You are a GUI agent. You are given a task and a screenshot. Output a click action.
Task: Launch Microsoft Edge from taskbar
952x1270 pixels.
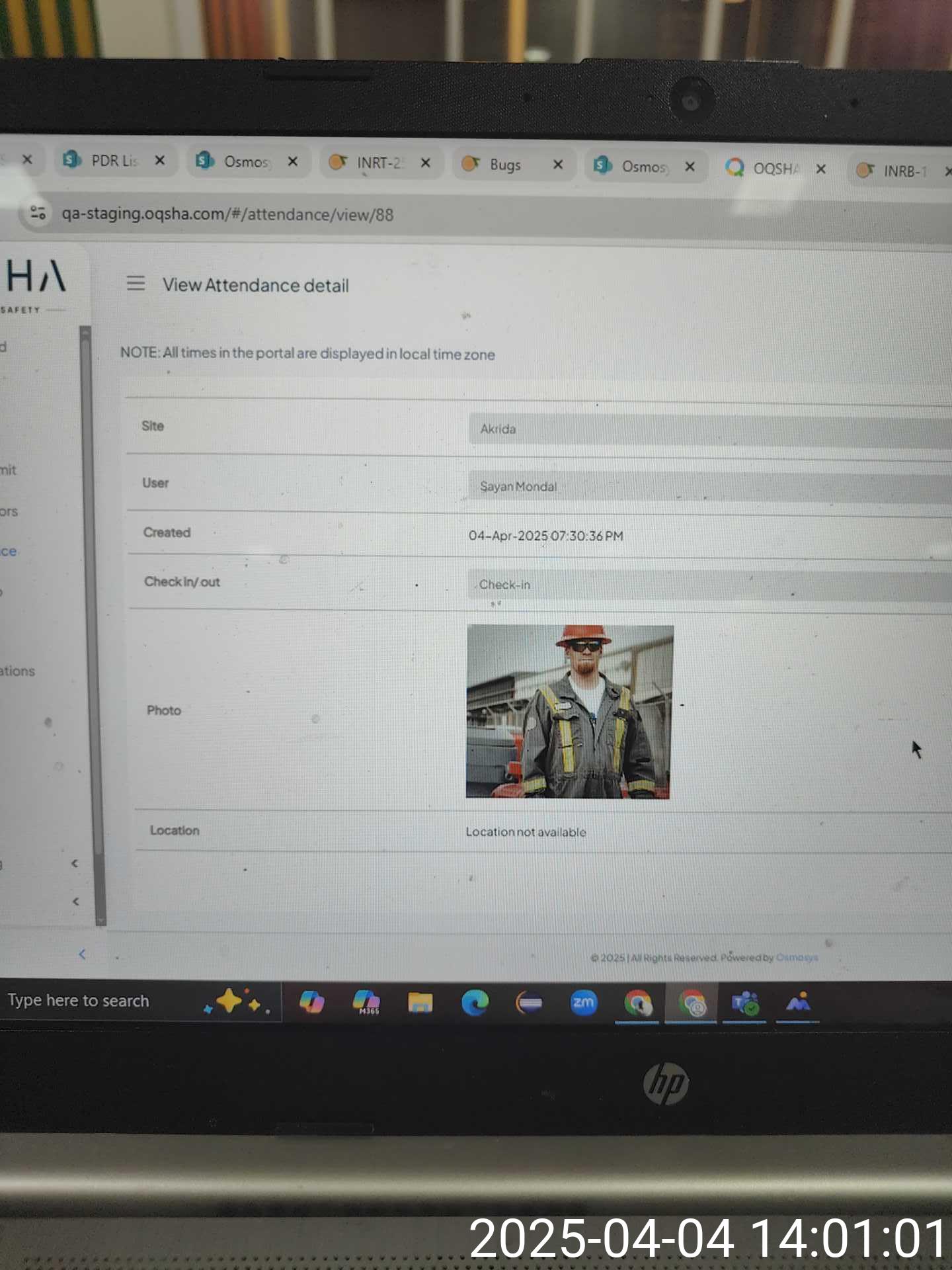pos(474,1003)
